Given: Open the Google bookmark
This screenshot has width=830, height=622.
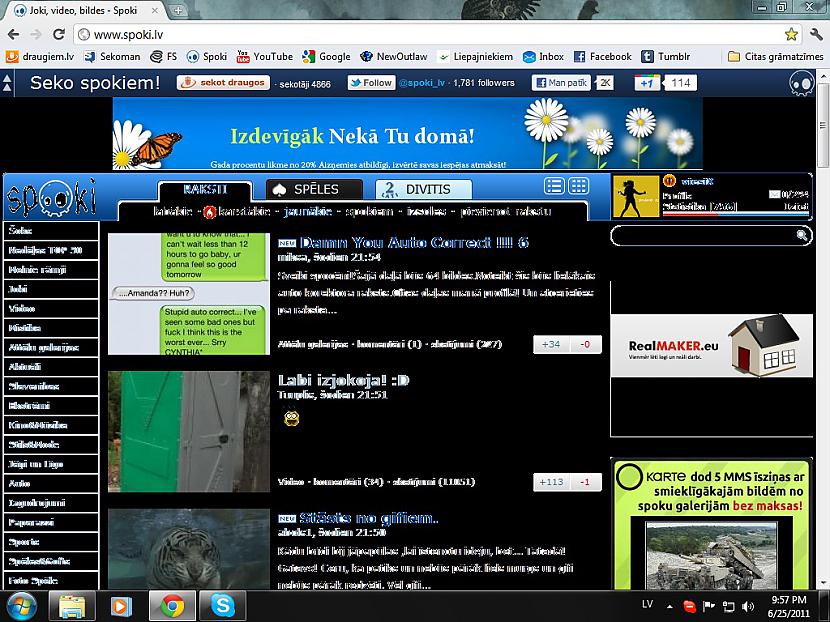Looking at the screenshot, I should click(x=326, y=56).
